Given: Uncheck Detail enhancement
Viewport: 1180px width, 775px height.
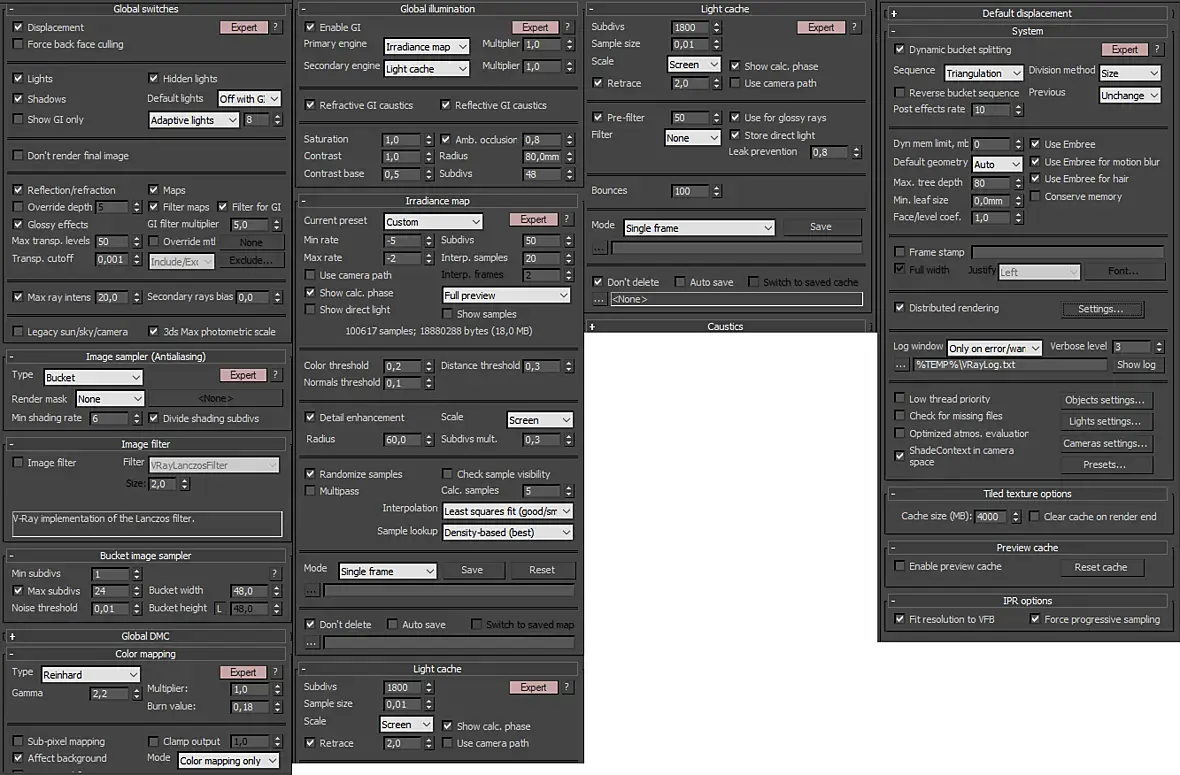Looking at the screenshot, I should pos(310,418).
